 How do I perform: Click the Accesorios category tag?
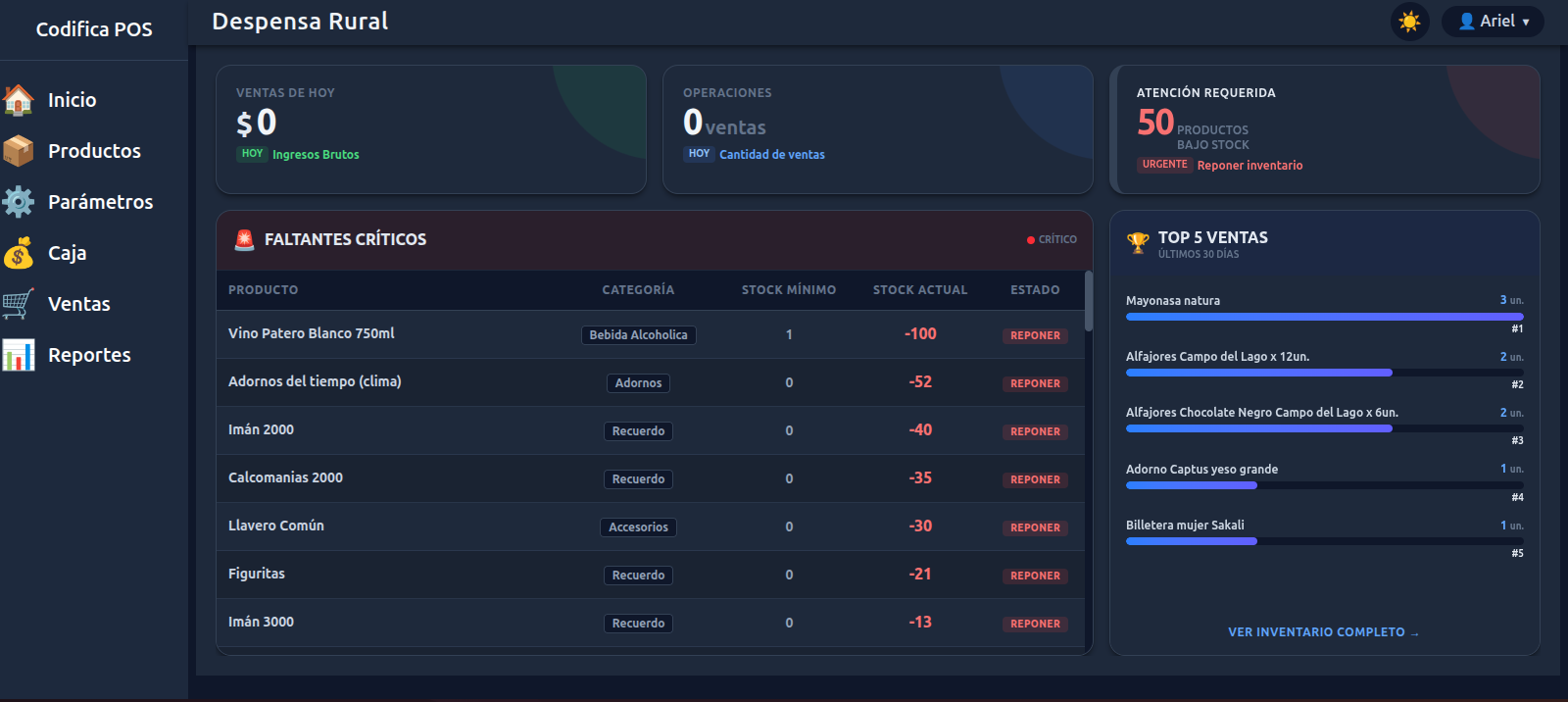click(x=638, y=527)
